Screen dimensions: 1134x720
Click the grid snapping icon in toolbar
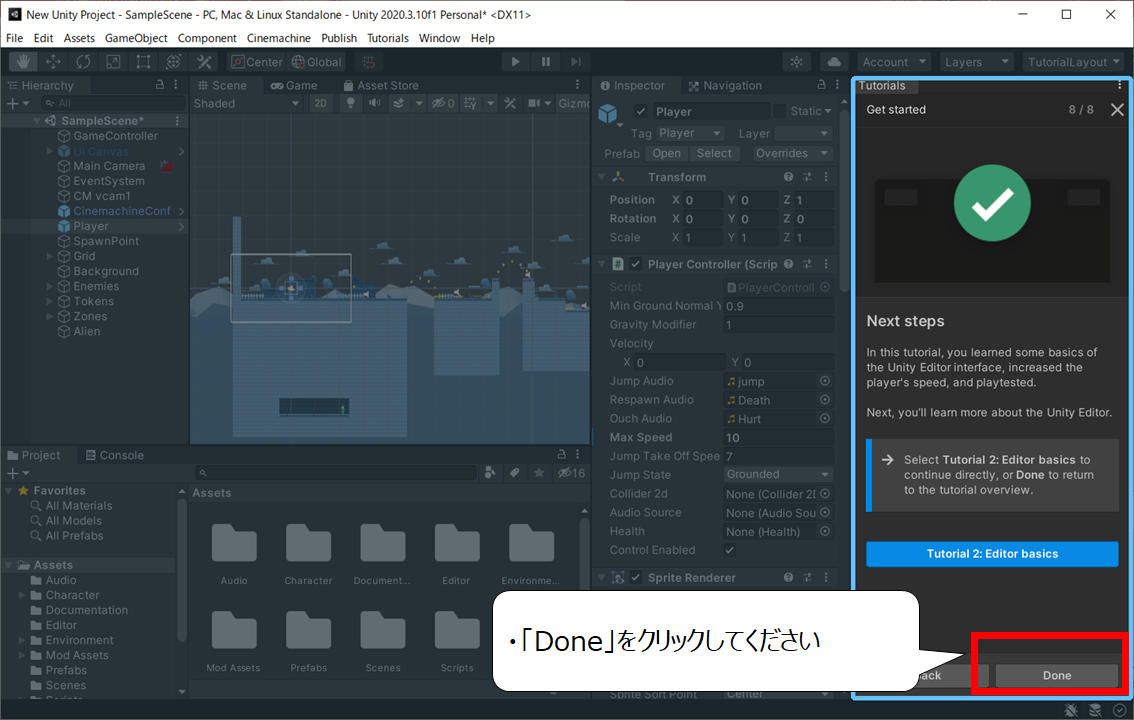pyautogui.click(x=369, y=62)
